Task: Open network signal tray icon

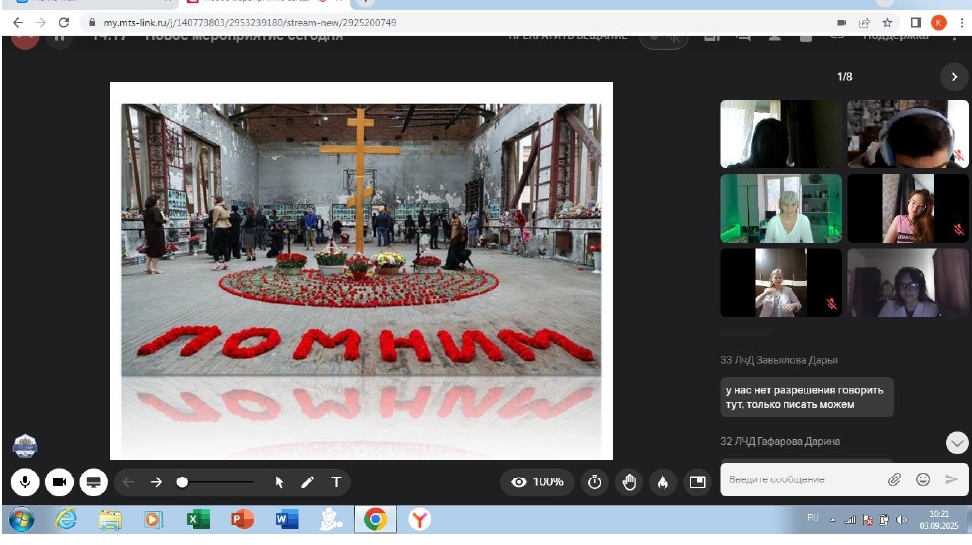Action: [850, 520]
